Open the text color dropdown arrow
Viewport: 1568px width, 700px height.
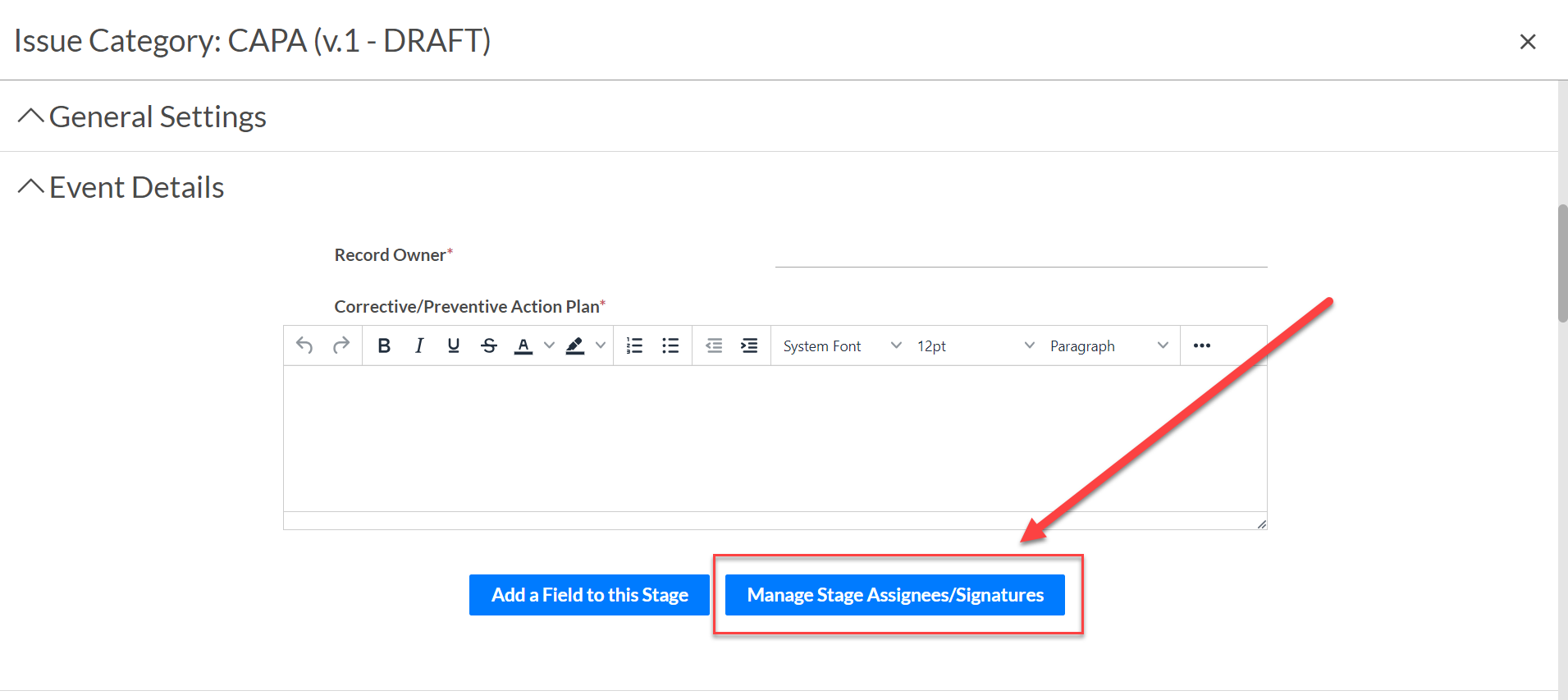point(550,345)
